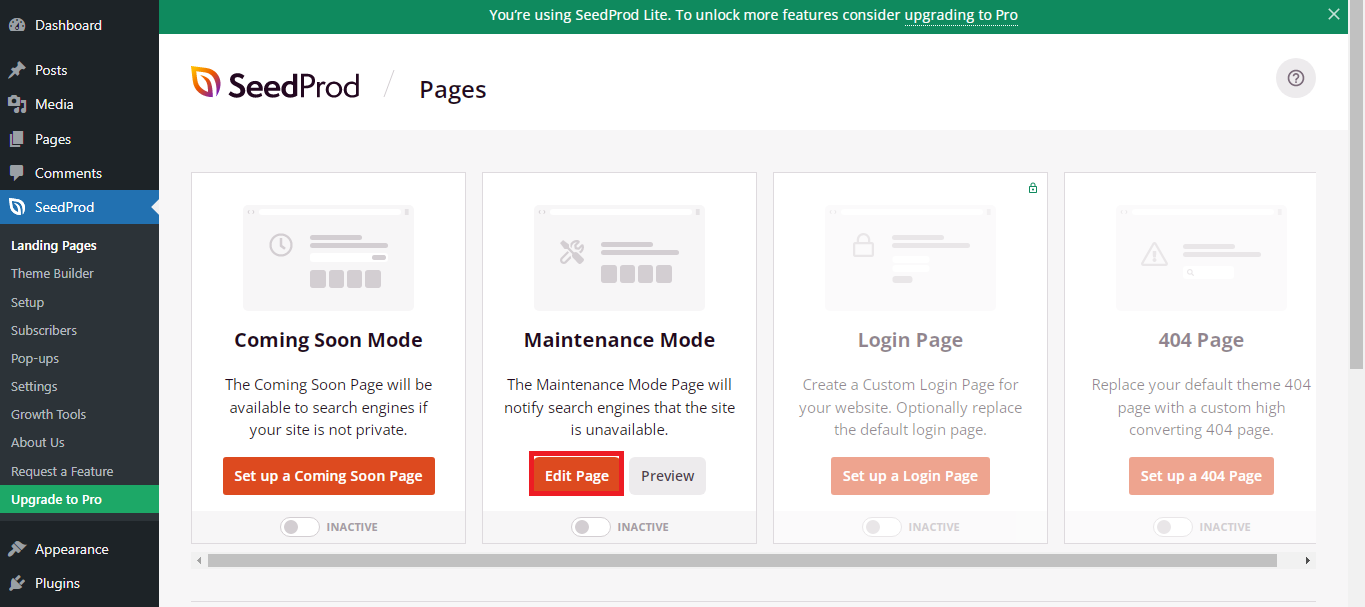
Task: Click the left arrow of horizontal scrollbar
Action: (x=199, y=561)
